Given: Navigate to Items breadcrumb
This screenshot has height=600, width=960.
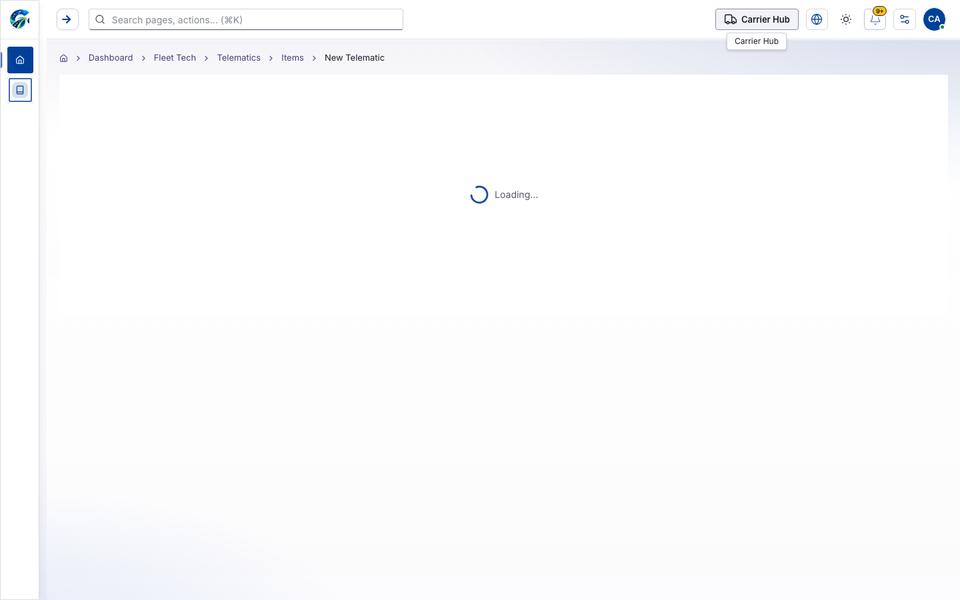Looking at the screenshot, I should click(x=292, y=58).
